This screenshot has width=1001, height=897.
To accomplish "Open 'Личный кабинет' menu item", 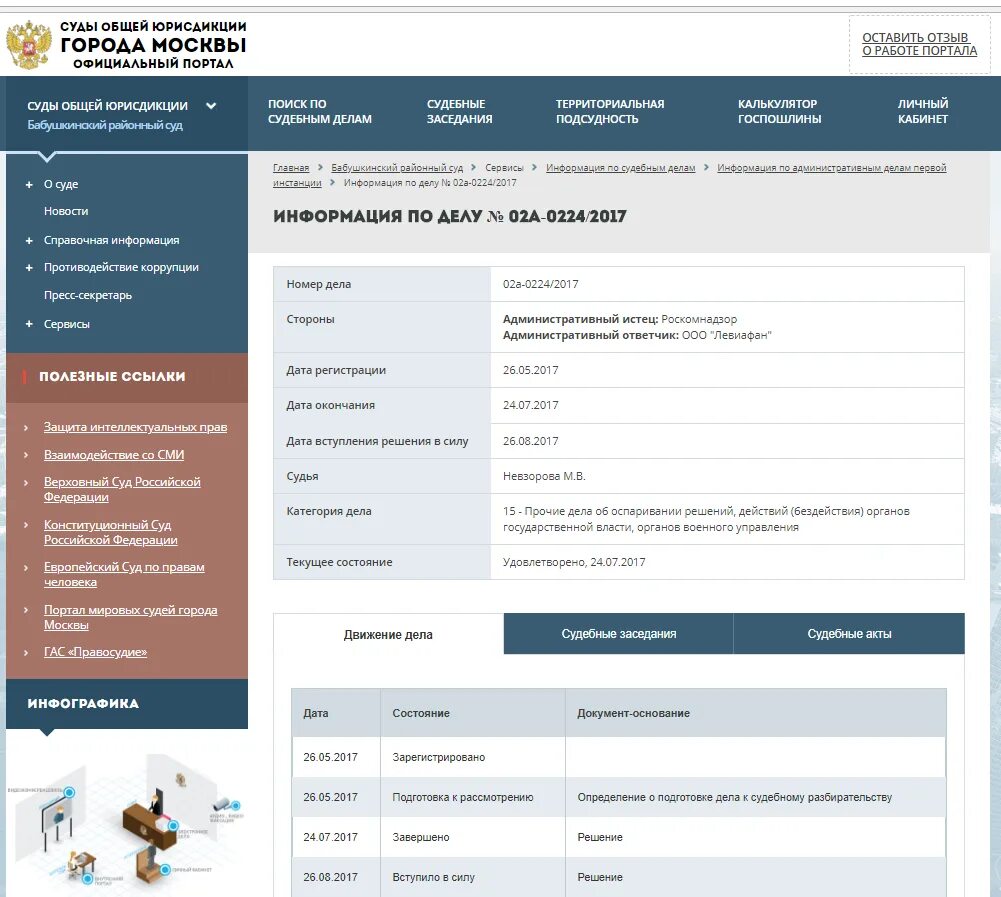I will 923,112.
